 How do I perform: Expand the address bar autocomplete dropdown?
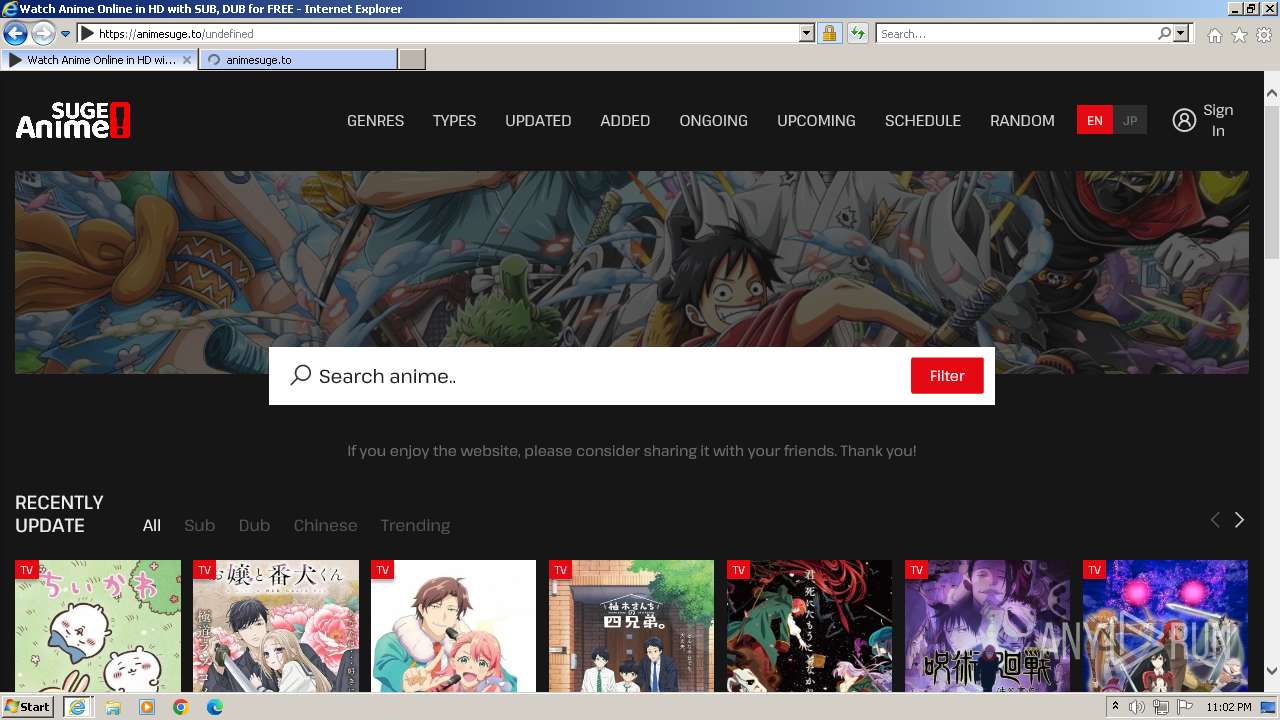(807, 33)
